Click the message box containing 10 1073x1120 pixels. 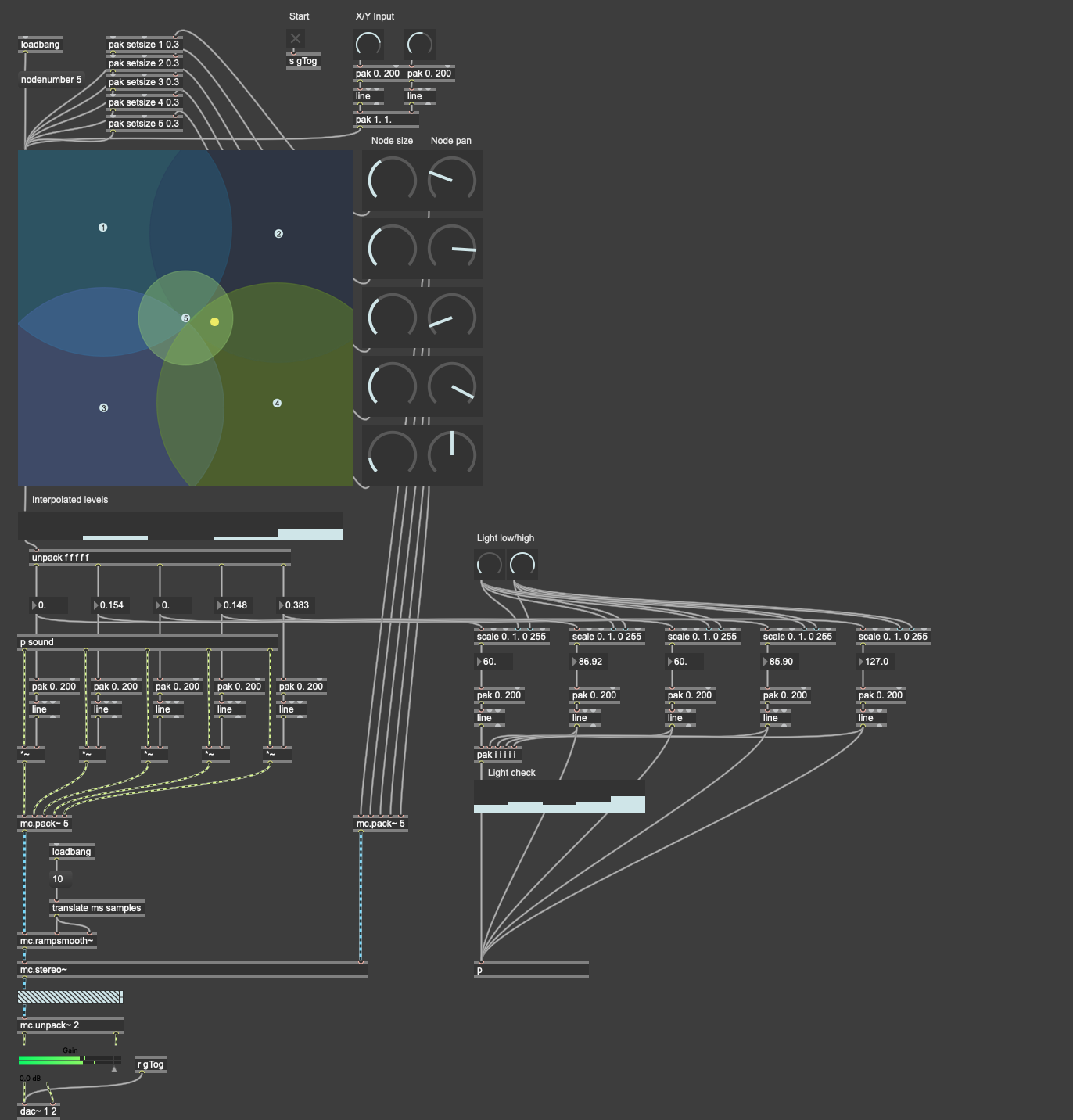61,879
